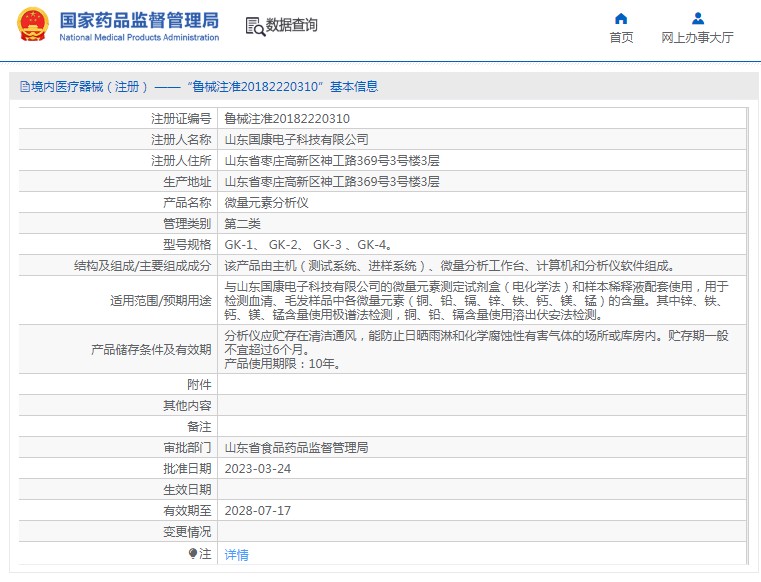Select the 注册人住所 address value
Image resolution: width=761 pixels, height=582 pixels.
pyautogui.click(x=332, y=161)
